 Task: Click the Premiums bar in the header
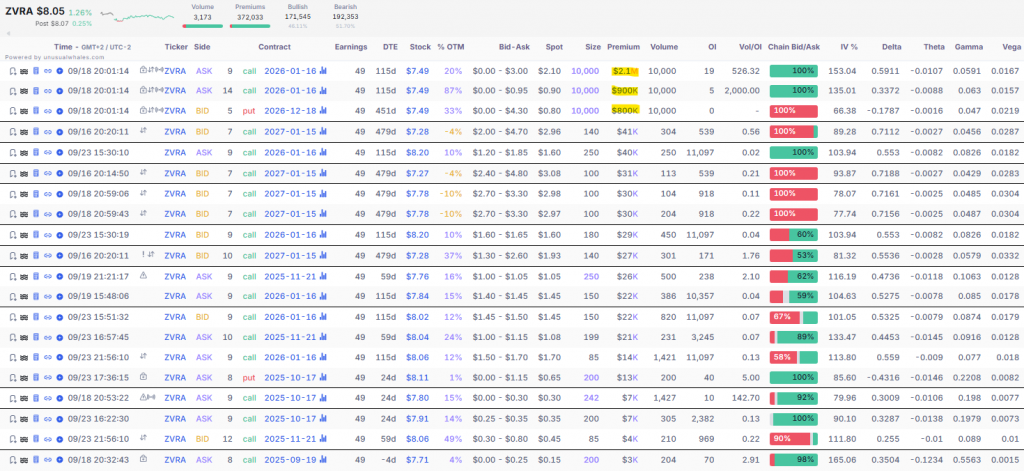click(x=250, y=26)
